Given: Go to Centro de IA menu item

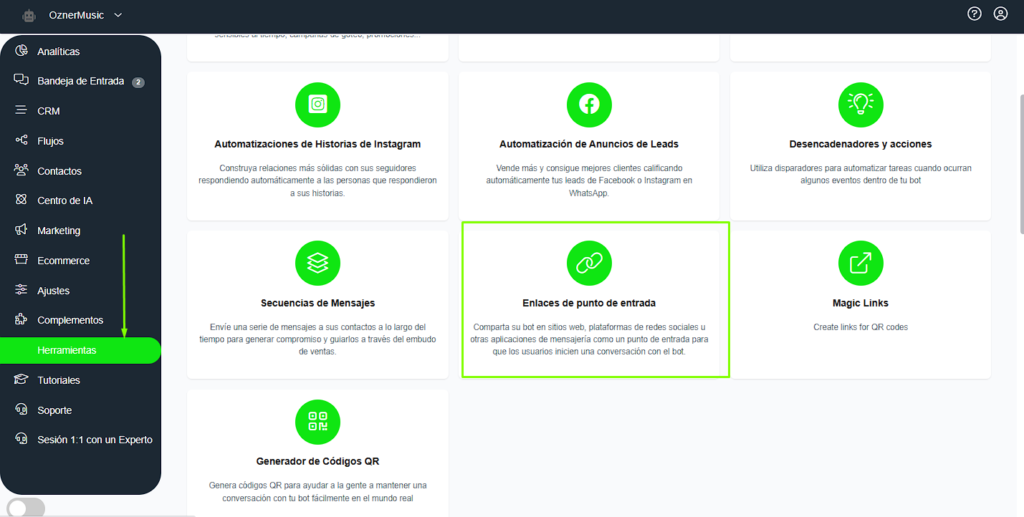Looking at the screenshot, I should point(64,201).
